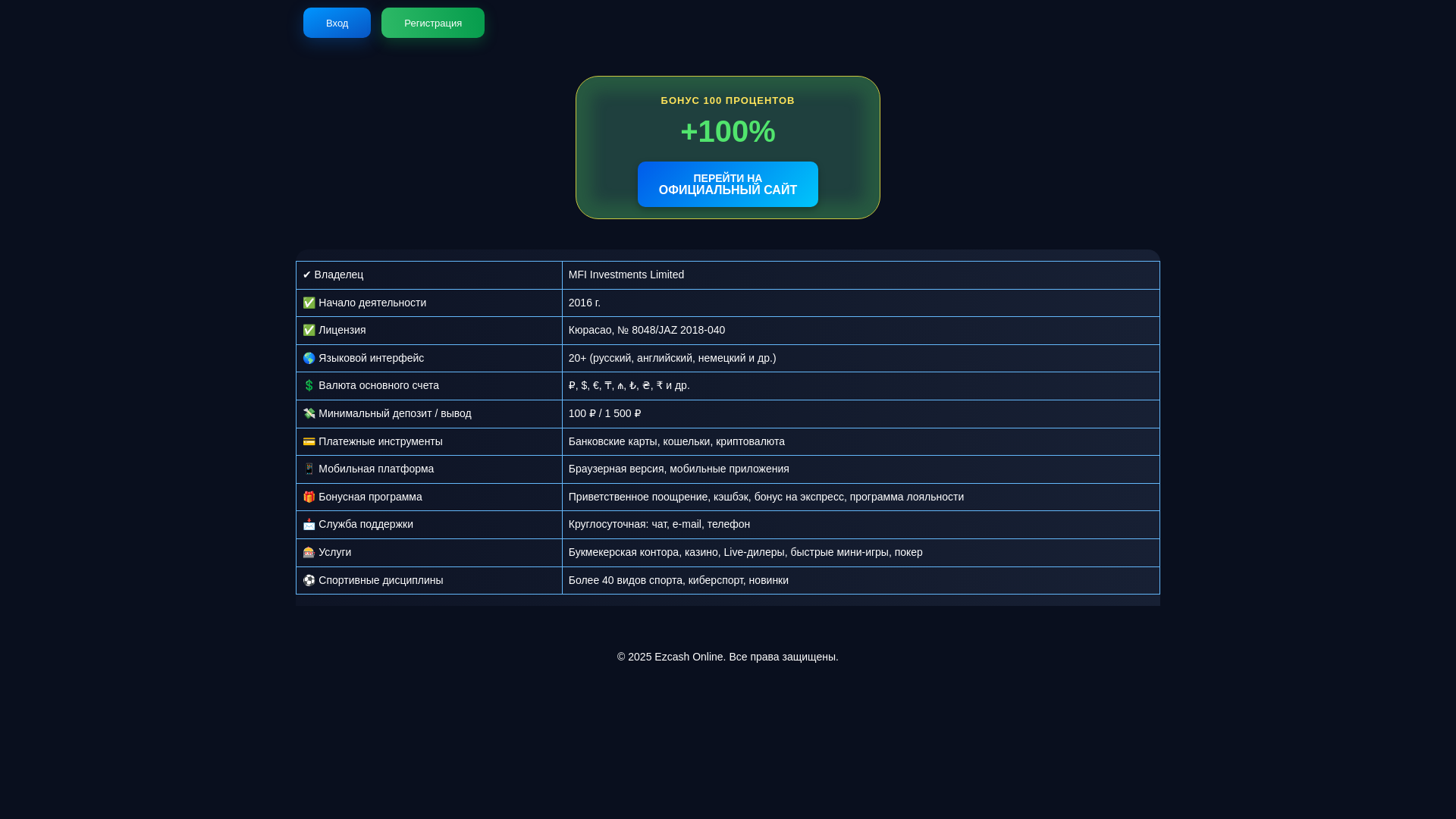Click license number 8048/JAZ 2018-040 cell
This screenshot has height=819, width=1456.
646,330
